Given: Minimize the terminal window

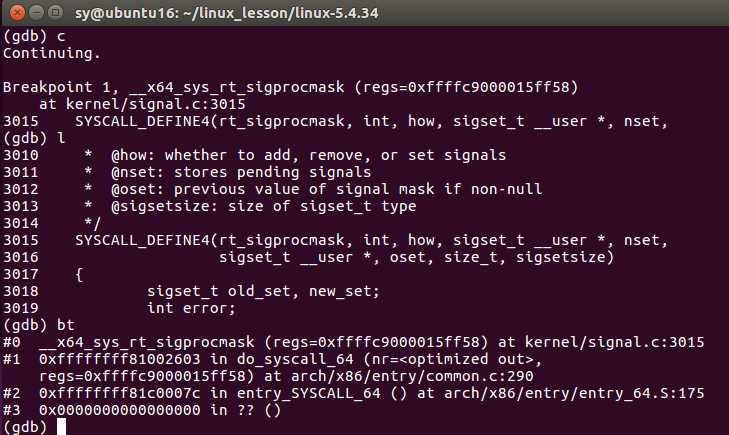Looking at the screenshot, I should tap(37, 12).
